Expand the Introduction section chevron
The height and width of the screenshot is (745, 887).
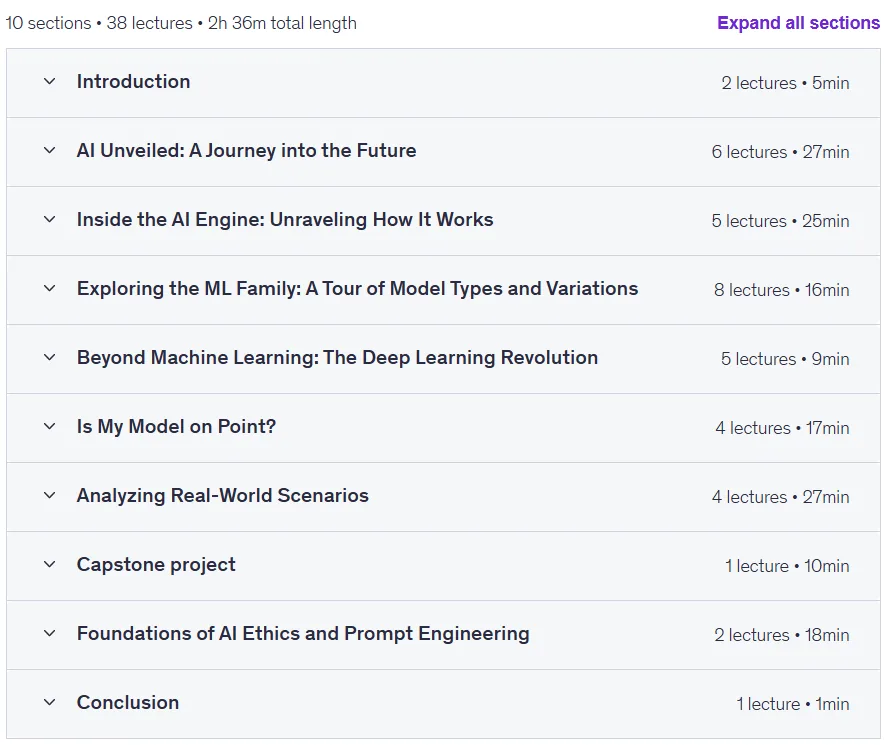click(x=50, y=81)
